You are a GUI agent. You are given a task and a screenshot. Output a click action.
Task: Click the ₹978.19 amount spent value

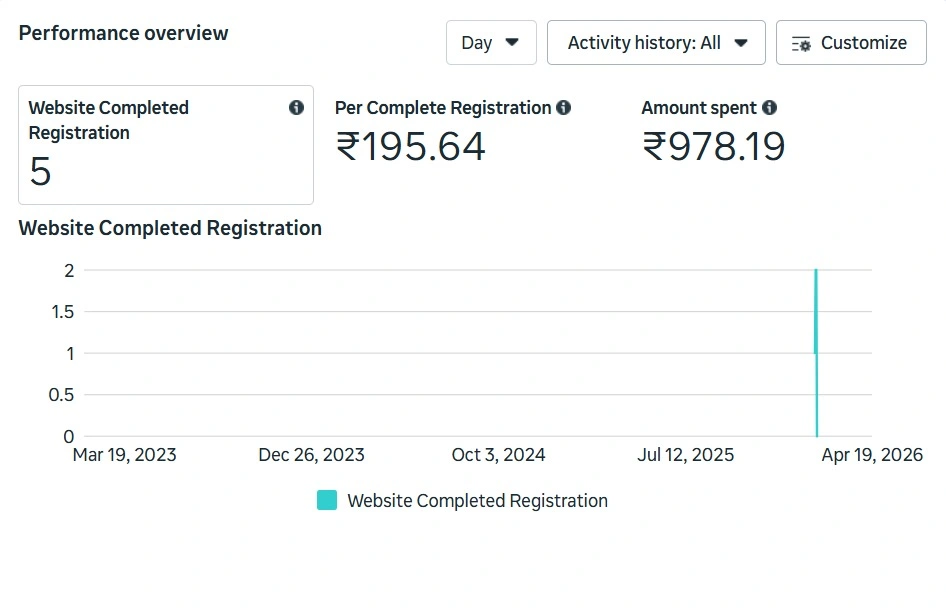(x=714, y=147)
